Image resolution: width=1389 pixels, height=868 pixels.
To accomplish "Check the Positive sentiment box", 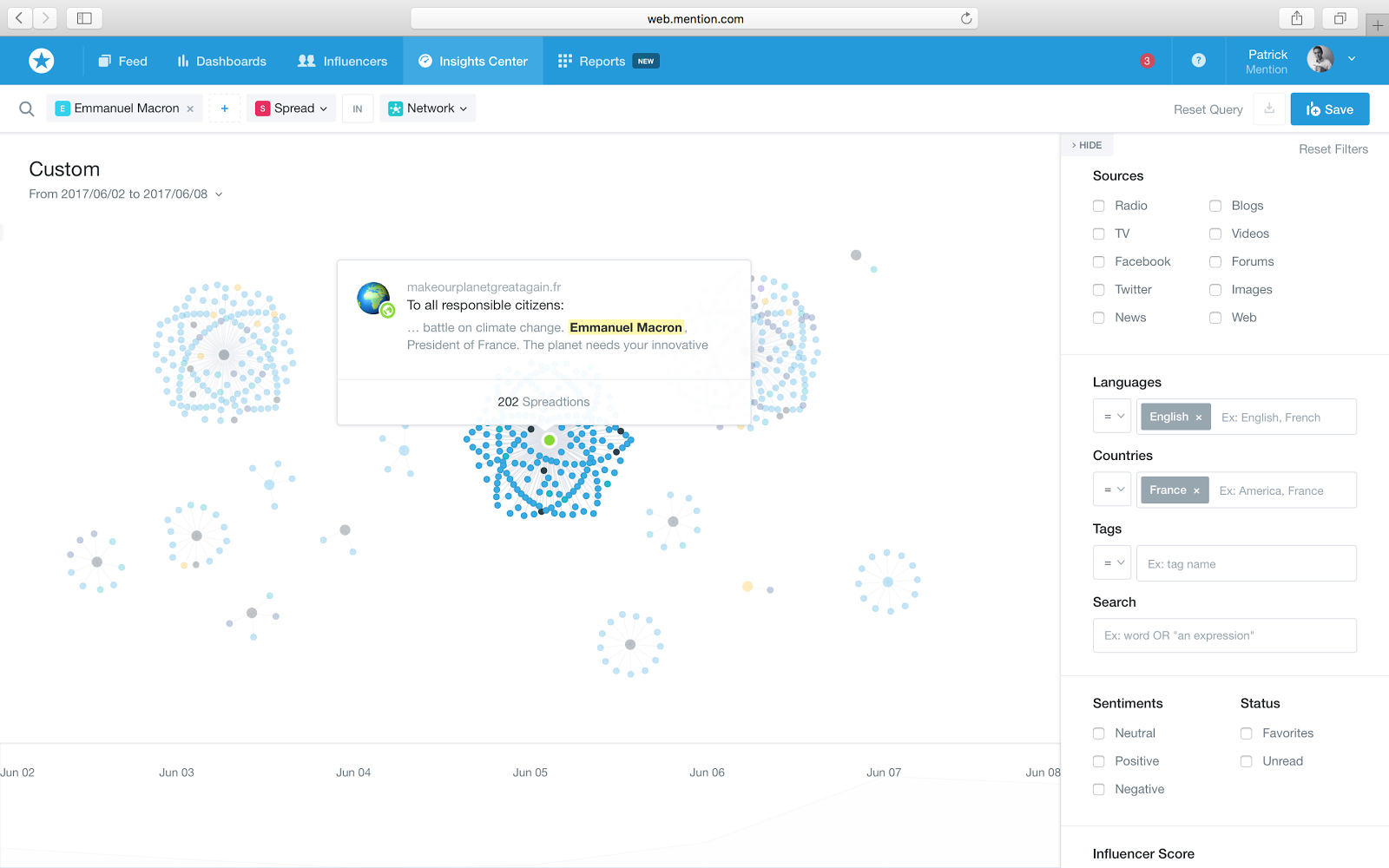I will point(1098,761).
